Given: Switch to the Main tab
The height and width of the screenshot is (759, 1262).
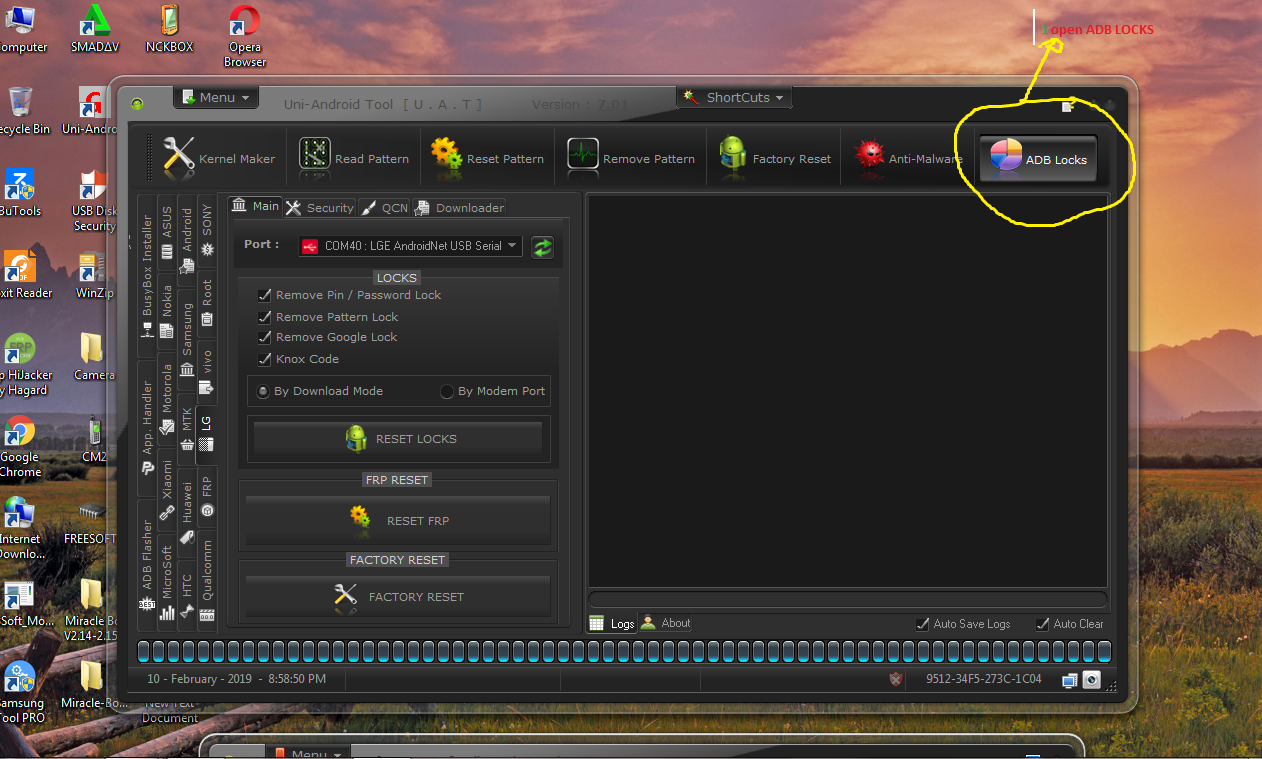Looking at the screenshot, I should [255, 206].
